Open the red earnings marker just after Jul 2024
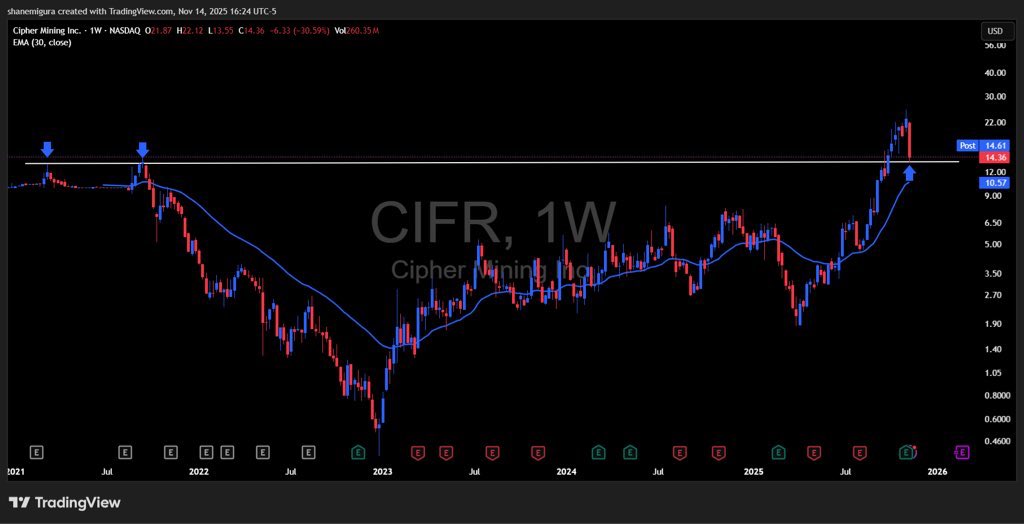The image size is (1024, 524). pos(680,451)
